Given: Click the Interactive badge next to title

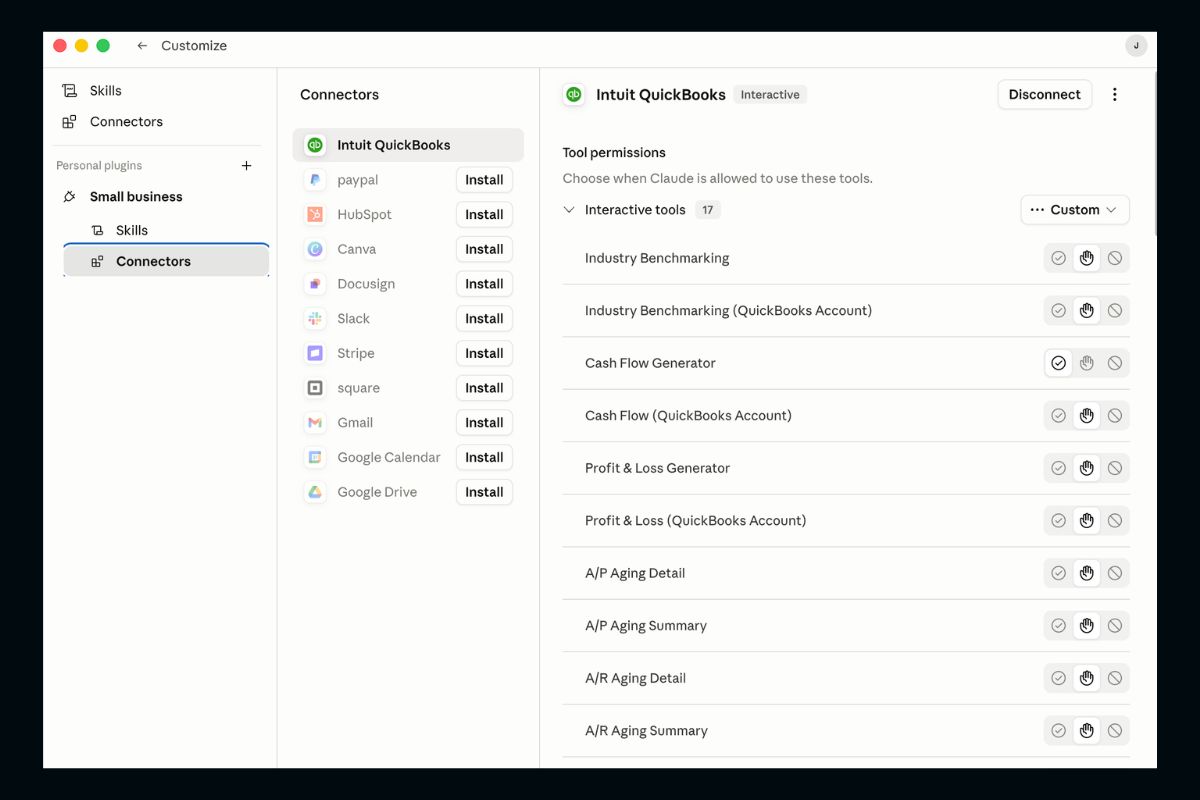Looking at the screenshot, I should point(770,95).
